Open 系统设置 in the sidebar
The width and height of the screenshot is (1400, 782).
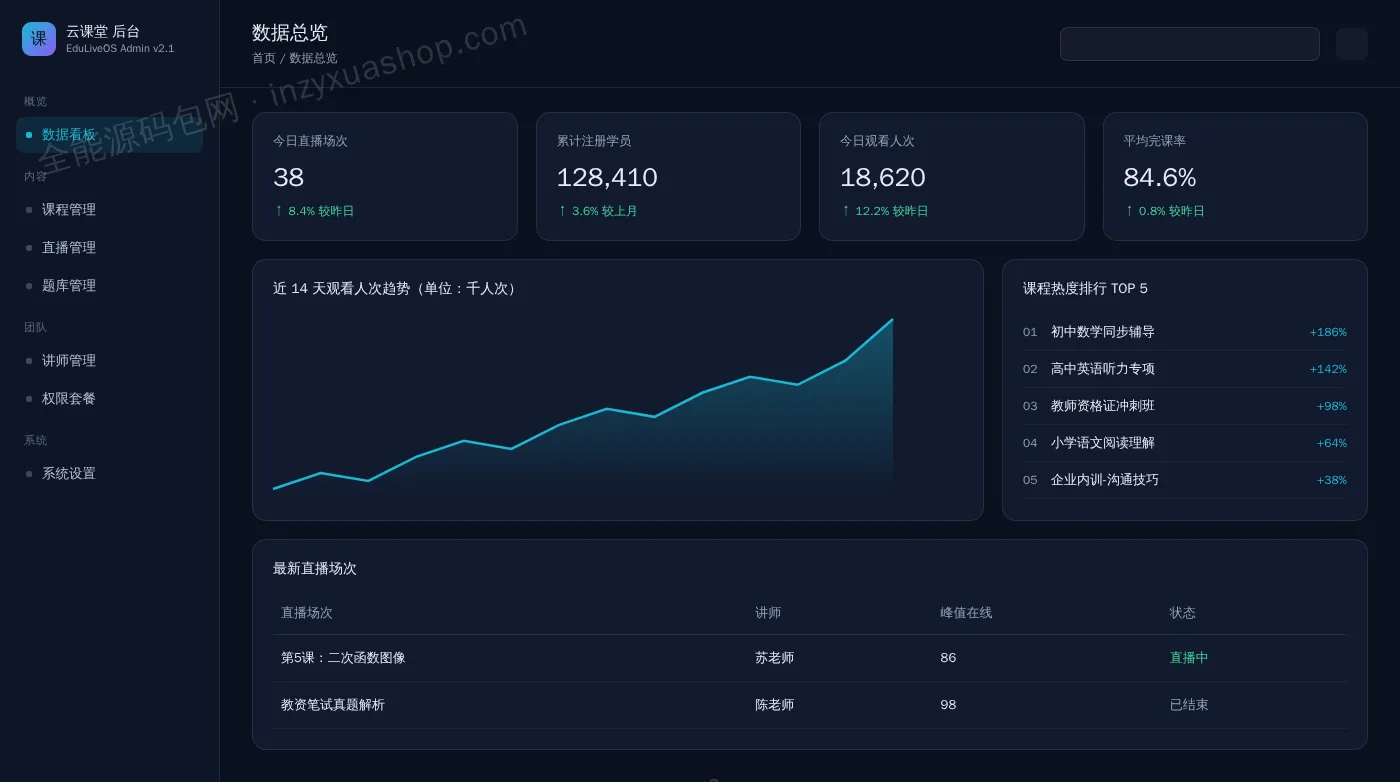(x=109, y=474)
